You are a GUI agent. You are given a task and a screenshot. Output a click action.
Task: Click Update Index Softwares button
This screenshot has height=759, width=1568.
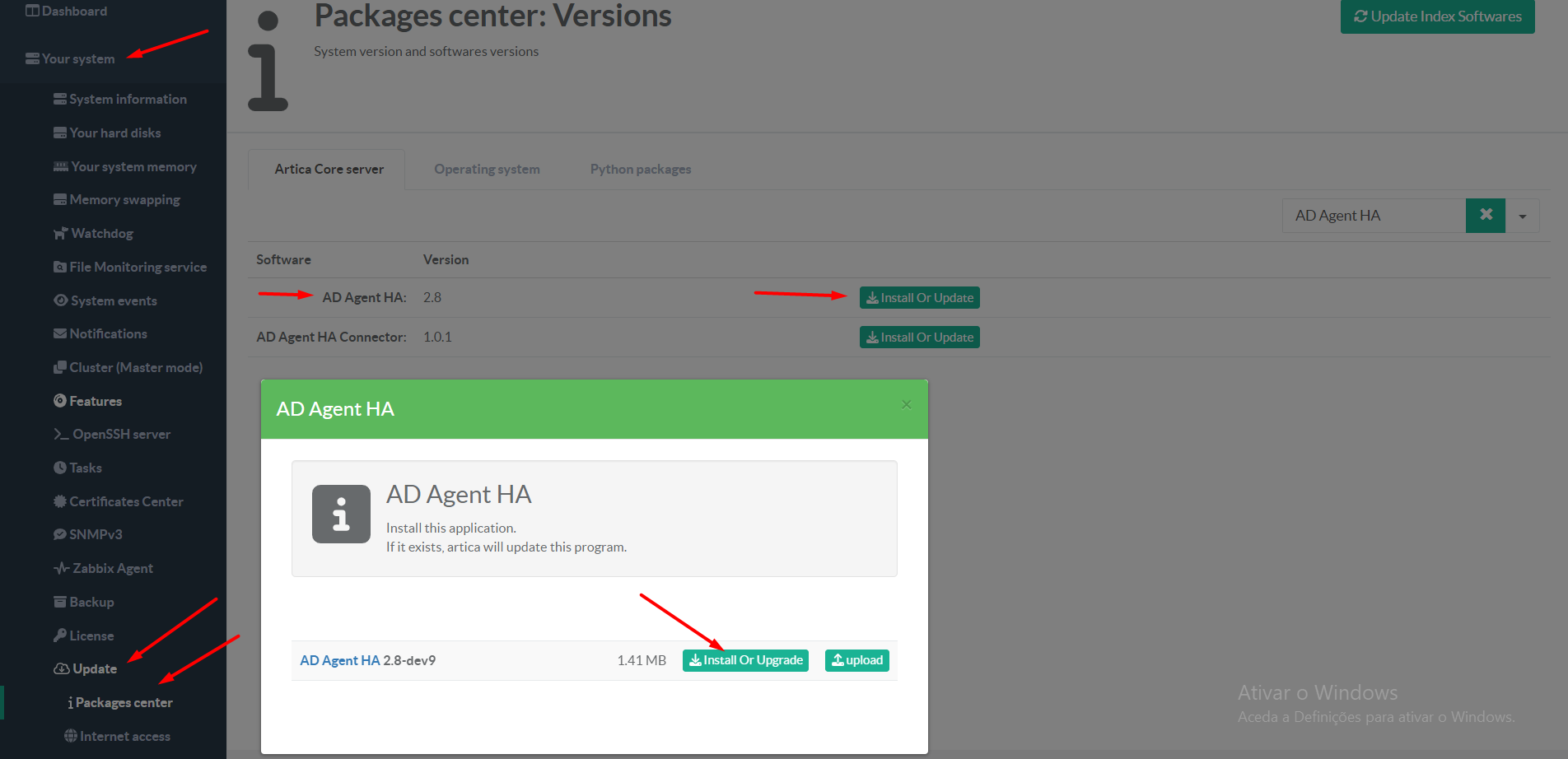click(1437, 16)
